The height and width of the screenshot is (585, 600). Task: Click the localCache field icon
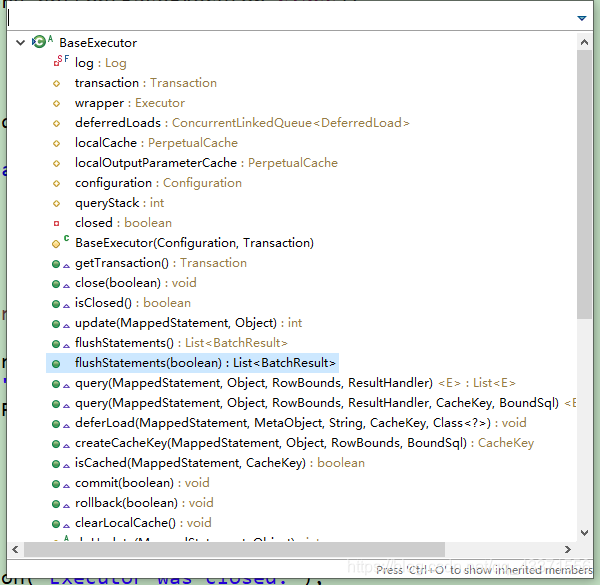point(56,143)
